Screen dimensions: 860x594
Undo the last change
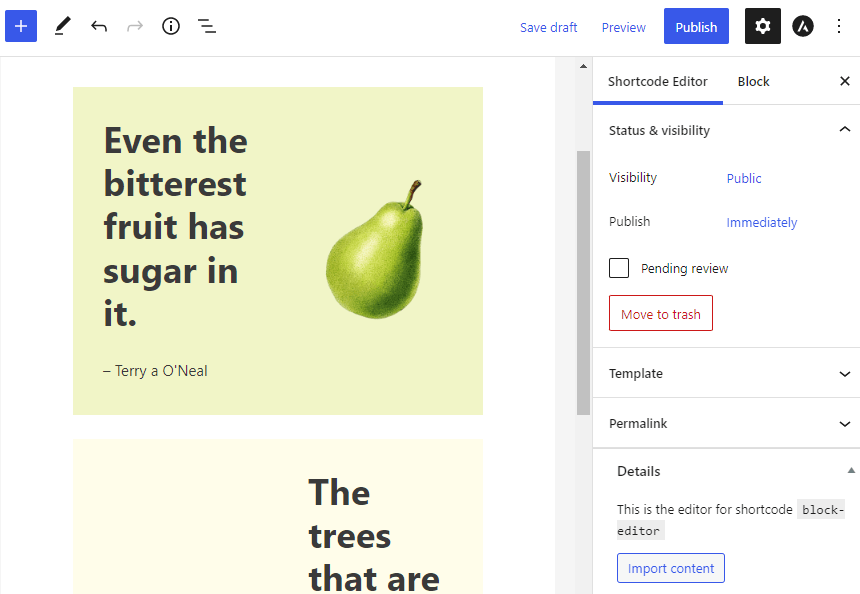(x=99, y=26)
